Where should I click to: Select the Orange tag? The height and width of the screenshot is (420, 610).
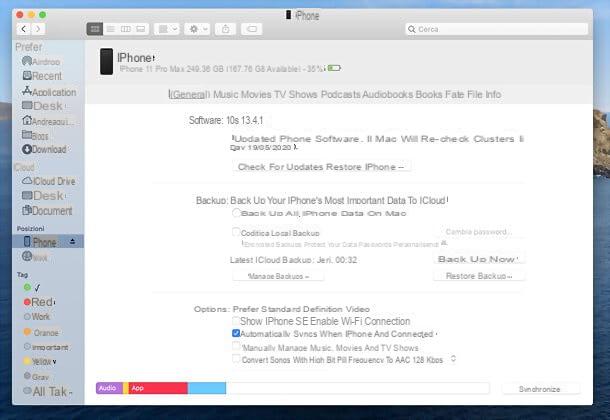point(40,332)
